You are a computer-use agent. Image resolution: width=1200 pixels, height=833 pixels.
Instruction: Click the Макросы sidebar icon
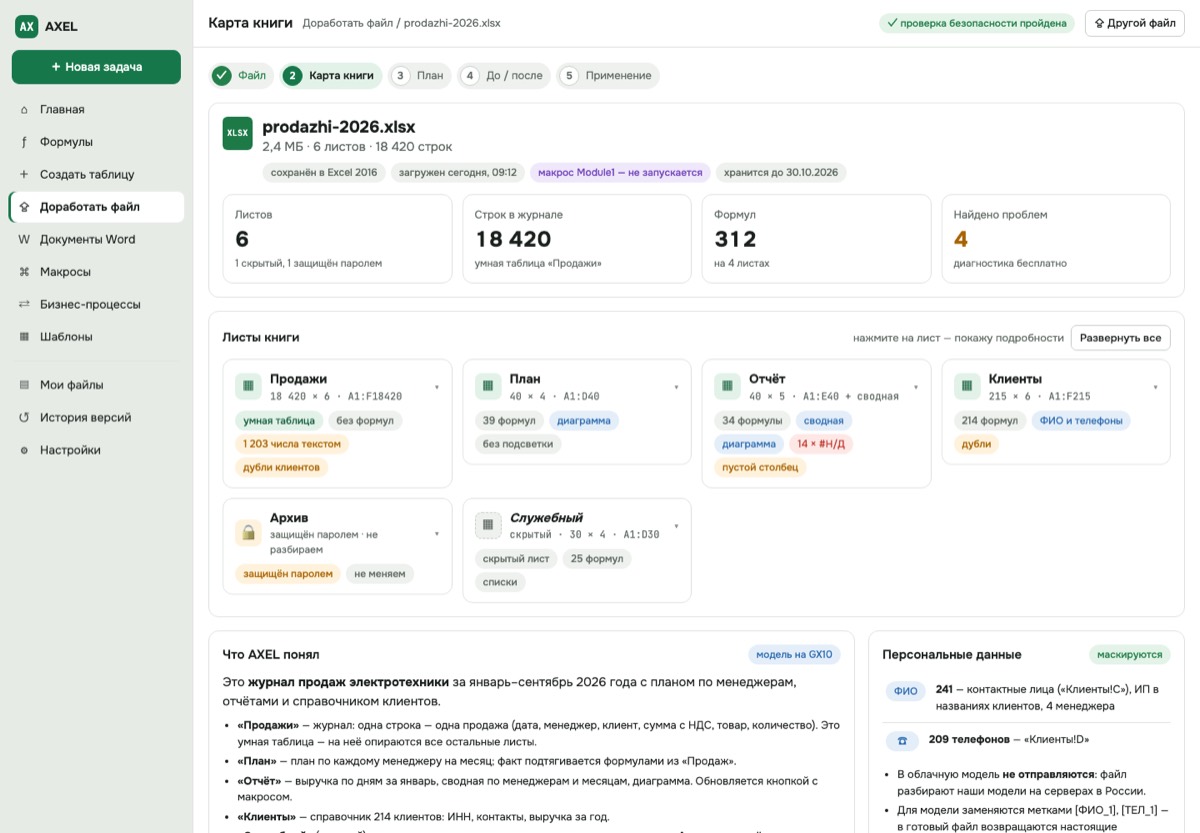click(x=24, y=272)
